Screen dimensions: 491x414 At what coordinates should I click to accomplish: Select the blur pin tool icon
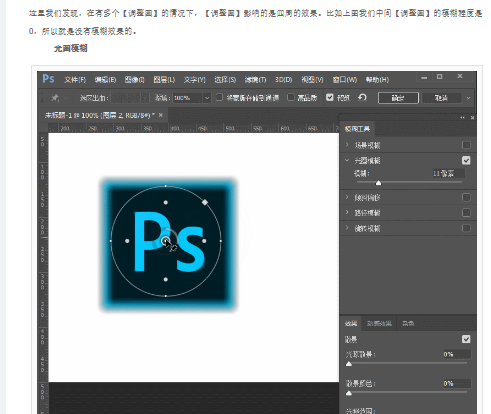click(55, 98)
